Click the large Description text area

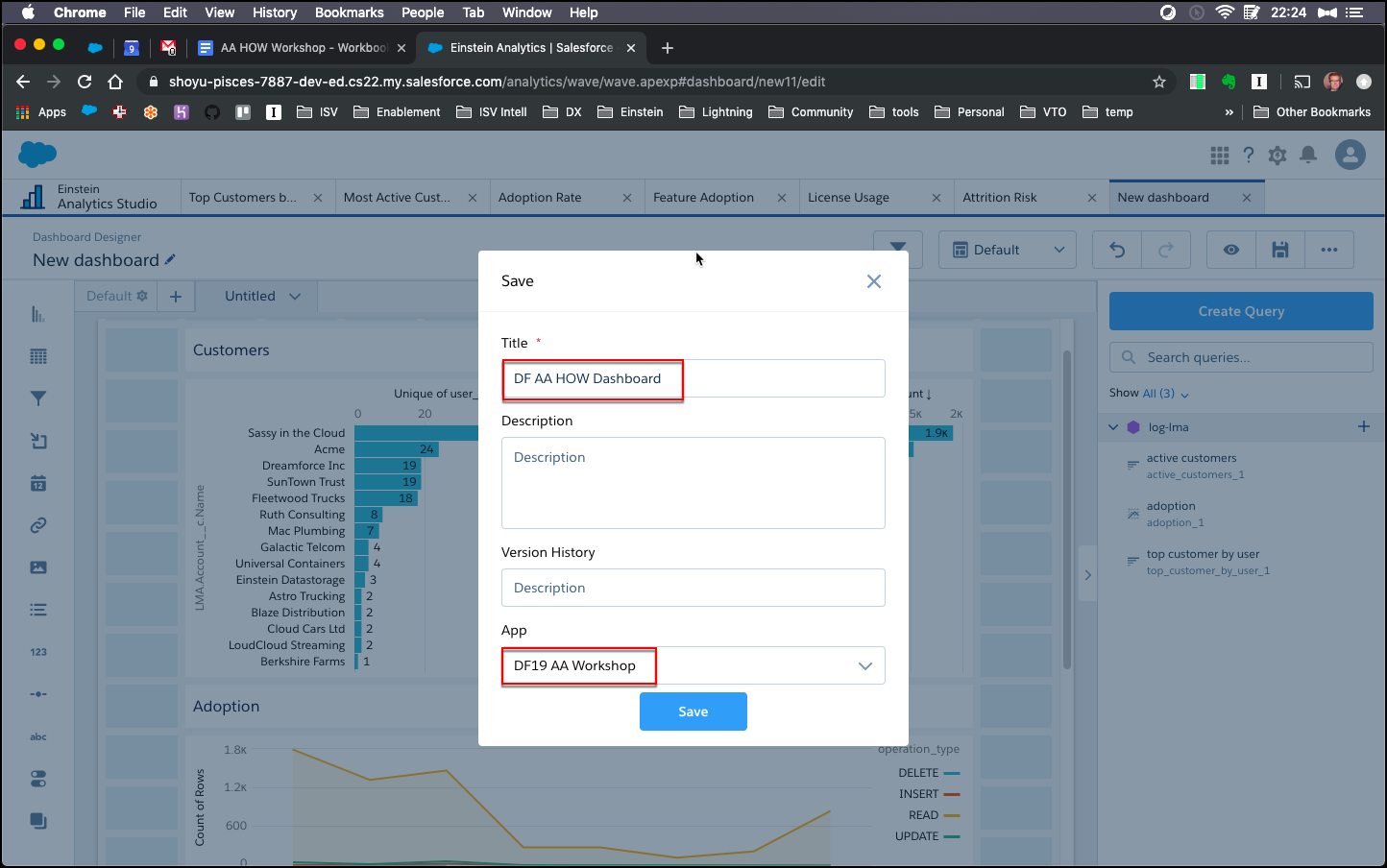click(x=693, y=483)
